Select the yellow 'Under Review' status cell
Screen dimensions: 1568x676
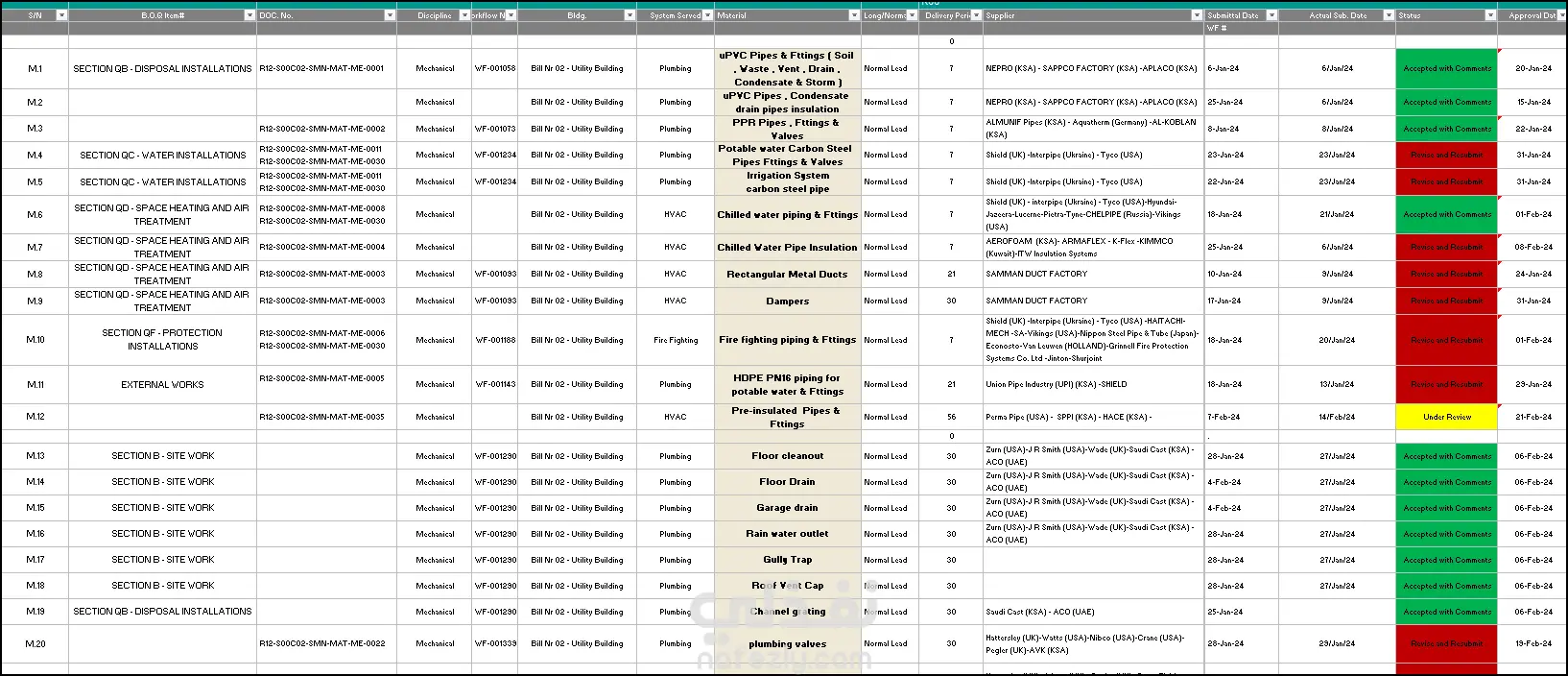[1446, 417]
